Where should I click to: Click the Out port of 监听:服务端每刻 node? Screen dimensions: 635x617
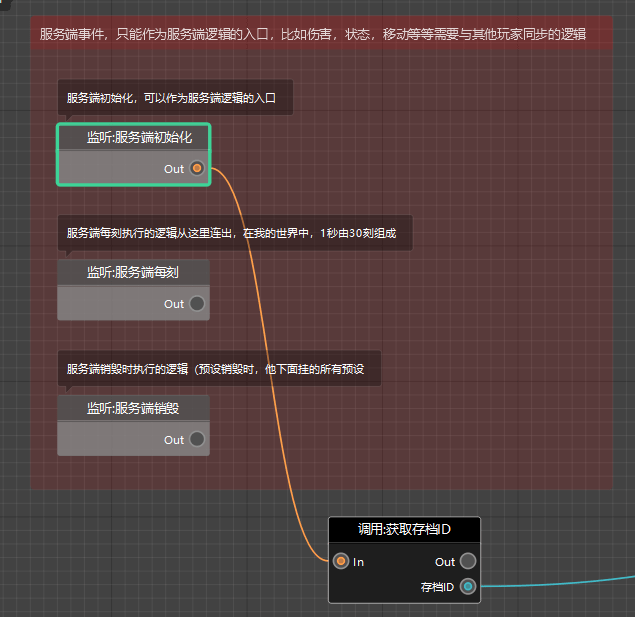coord(197,303)
